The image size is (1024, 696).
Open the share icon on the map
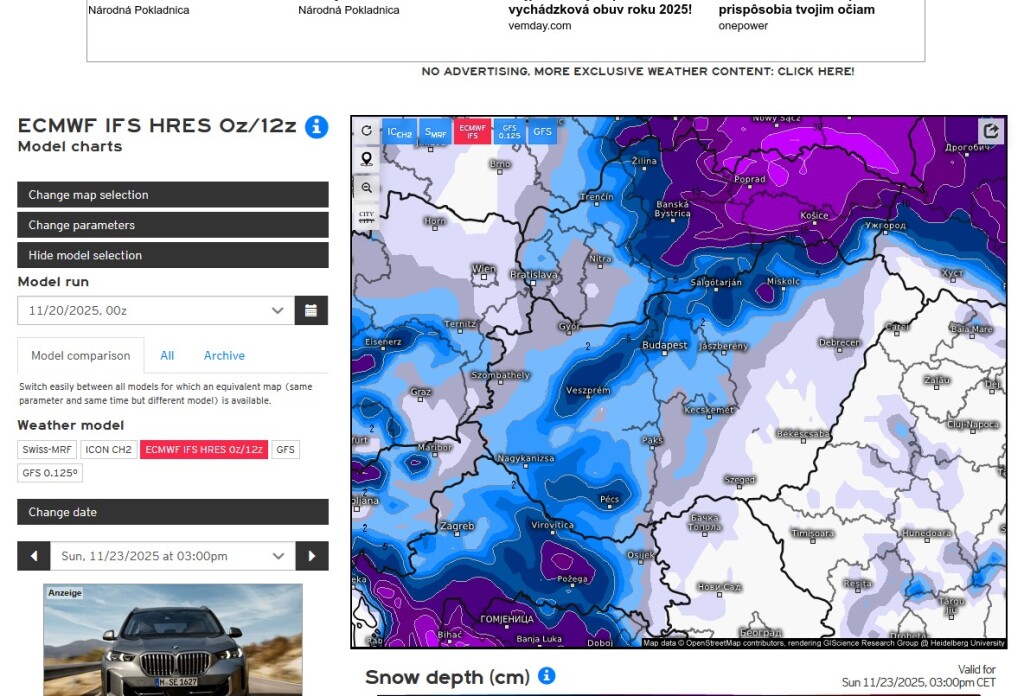point(991,131)
